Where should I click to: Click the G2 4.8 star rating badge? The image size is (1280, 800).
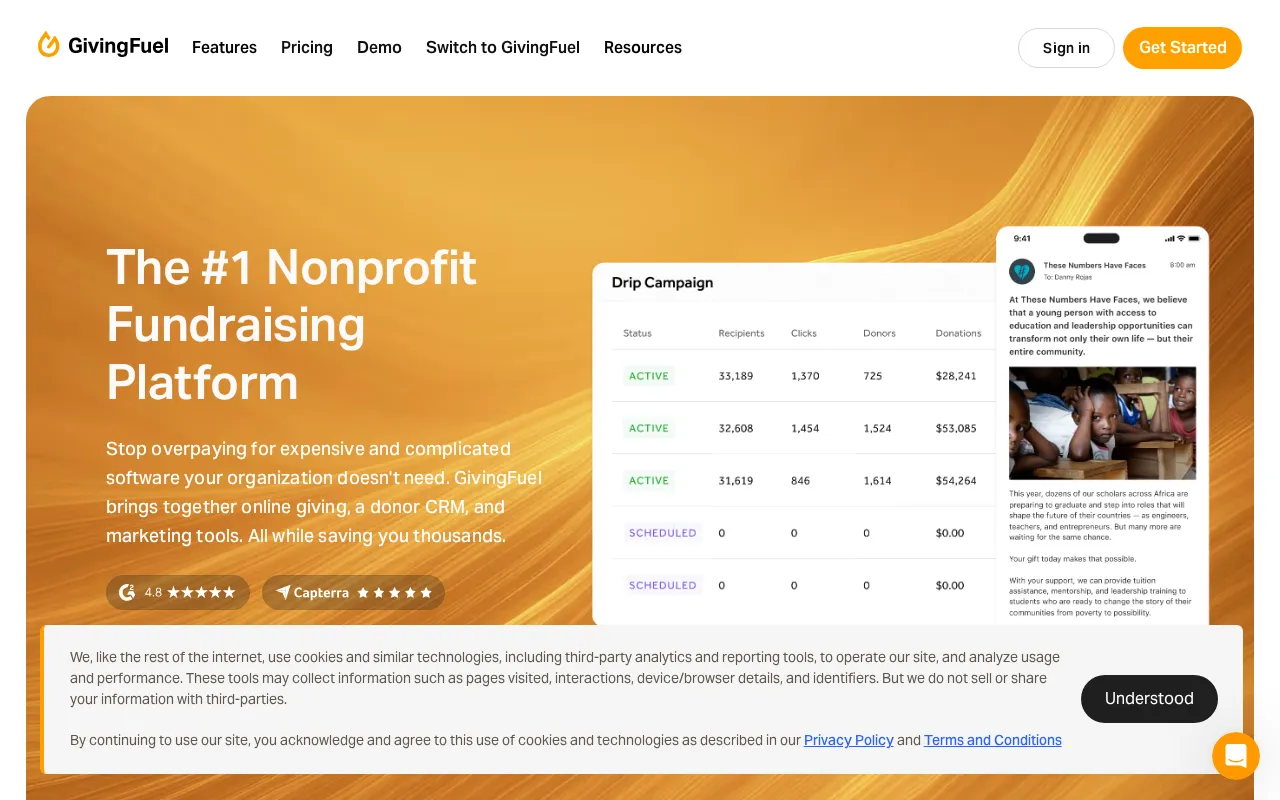pyautogui.click(x=177, y=592)
